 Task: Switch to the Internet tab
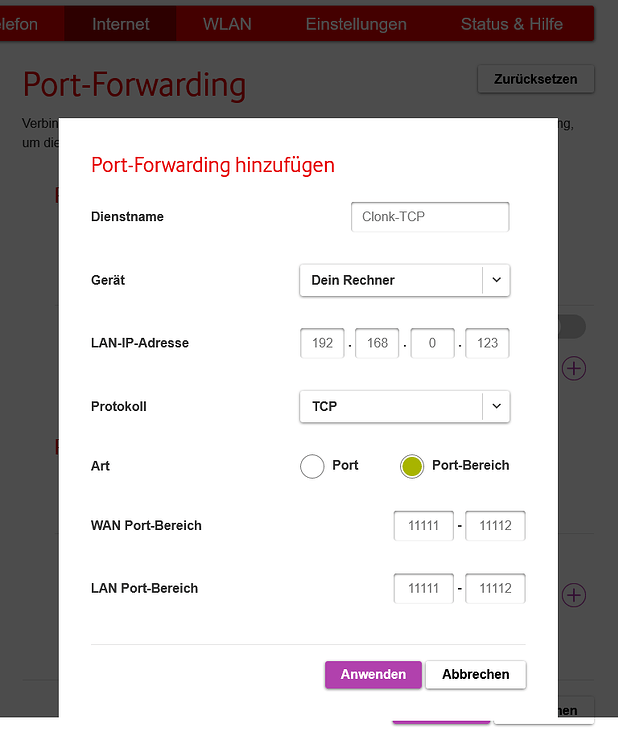click(120, 24)
